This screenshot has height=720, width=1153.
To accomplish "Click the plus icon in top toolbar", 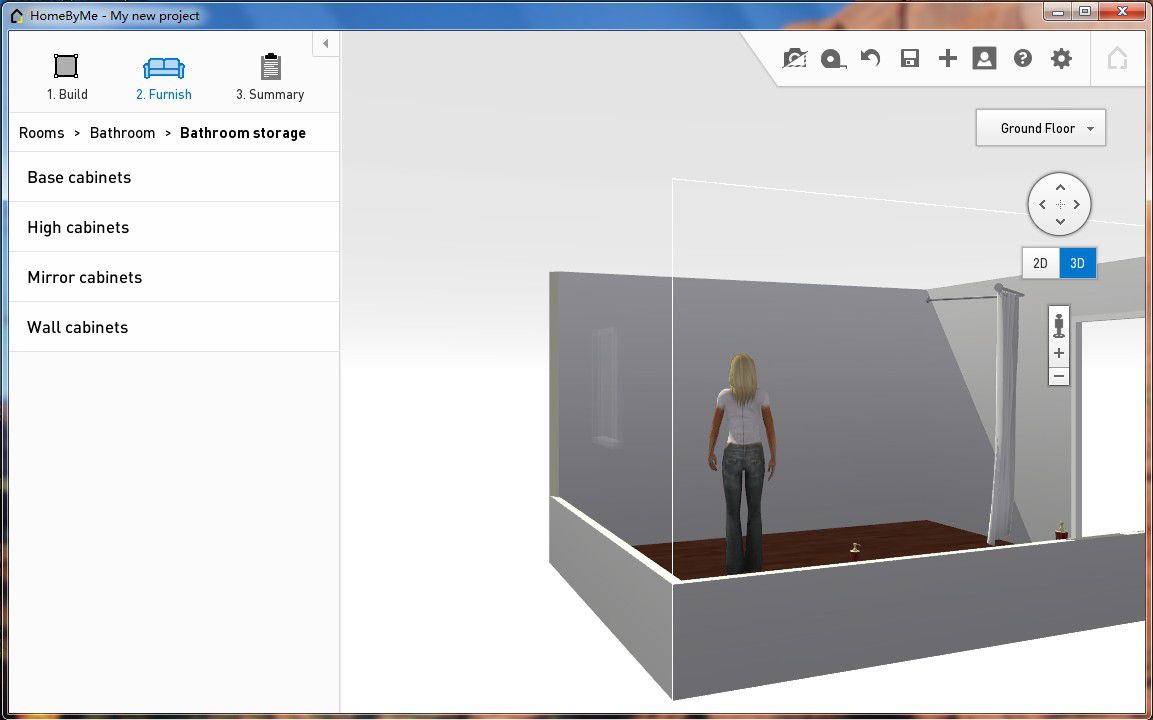I will coord(947,59).
